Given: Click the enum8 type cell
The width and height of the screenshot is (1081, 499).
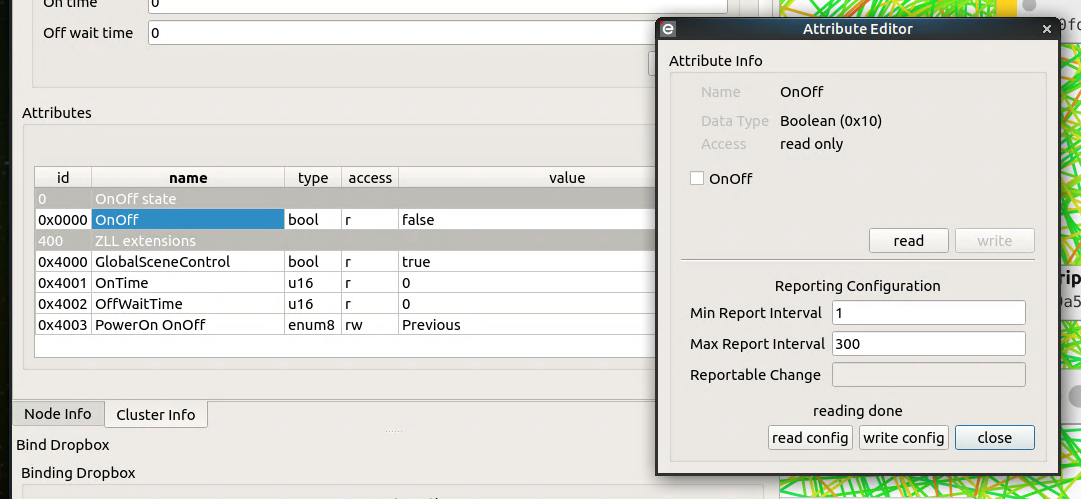Looking at the screenshot, I should coord(313,325).
